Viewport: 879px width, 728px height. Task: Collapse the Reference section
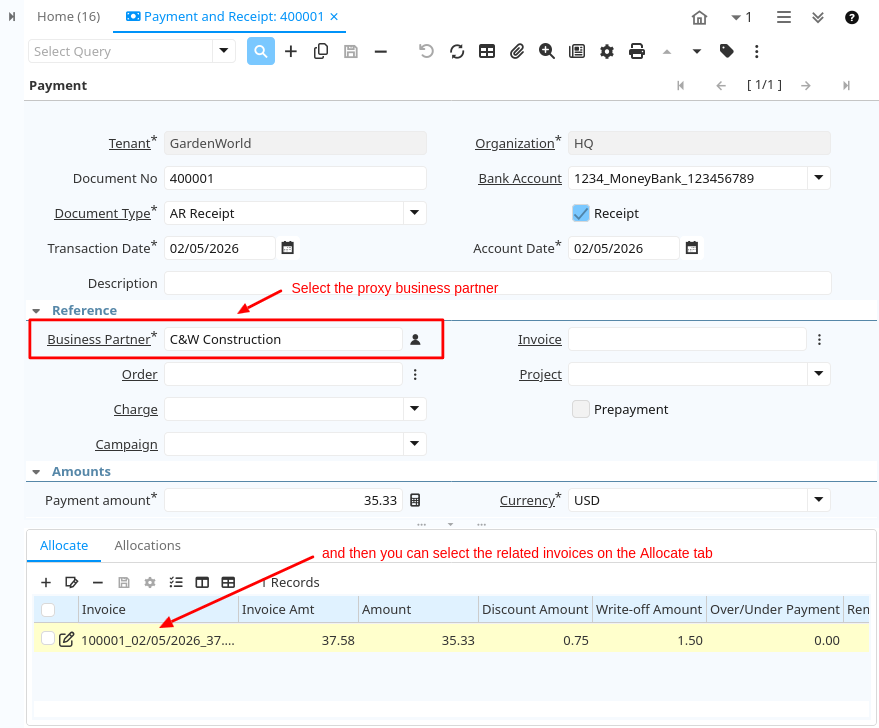click(37, 311)
